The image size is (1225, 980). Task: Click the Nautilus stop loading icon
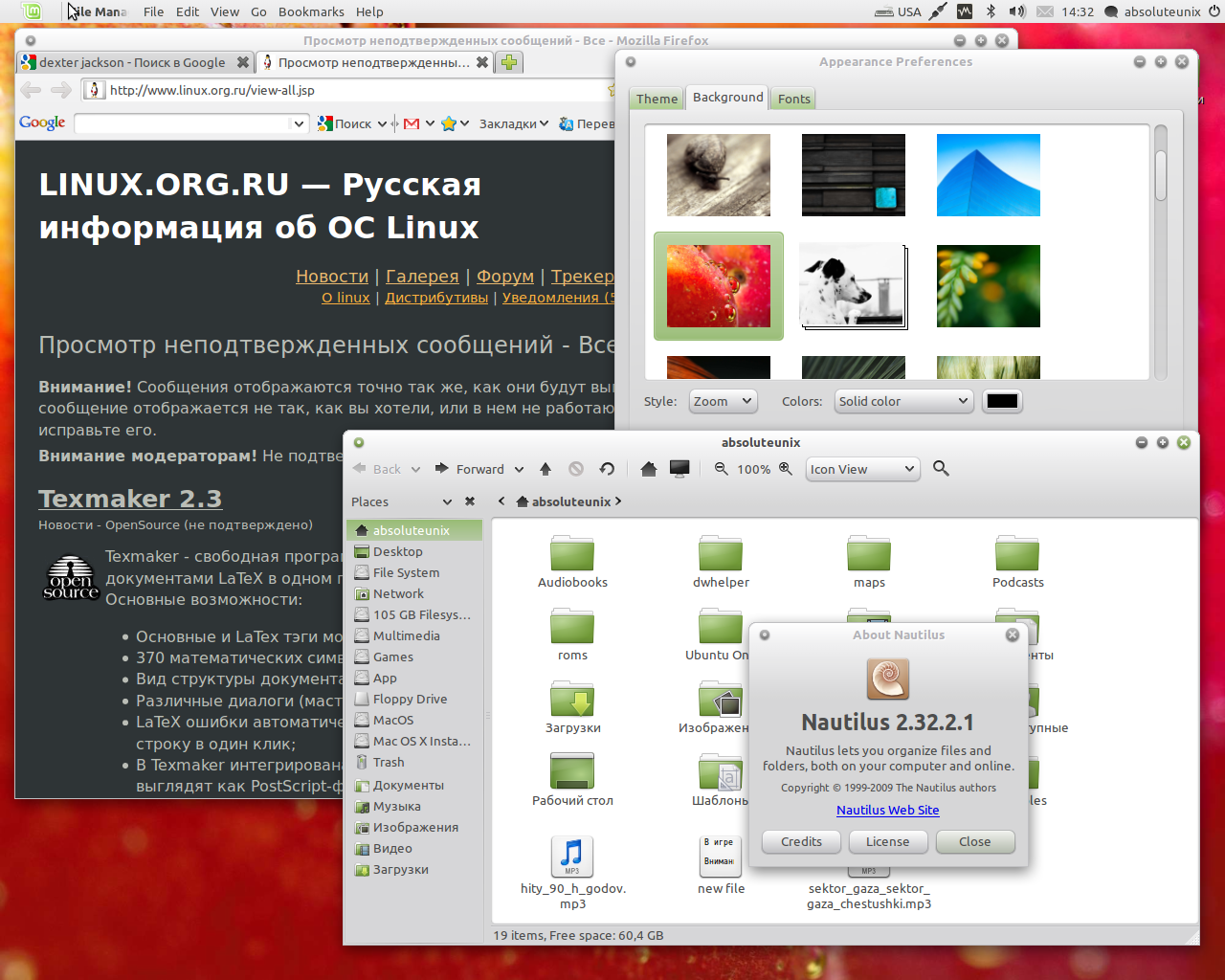click(x=576, y=469)
